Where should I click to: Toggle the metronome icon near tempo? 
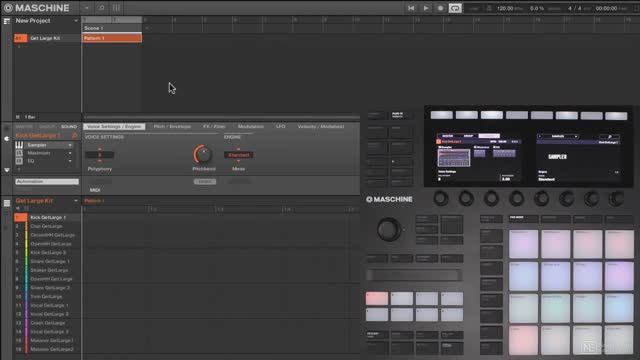click(489, 8)
